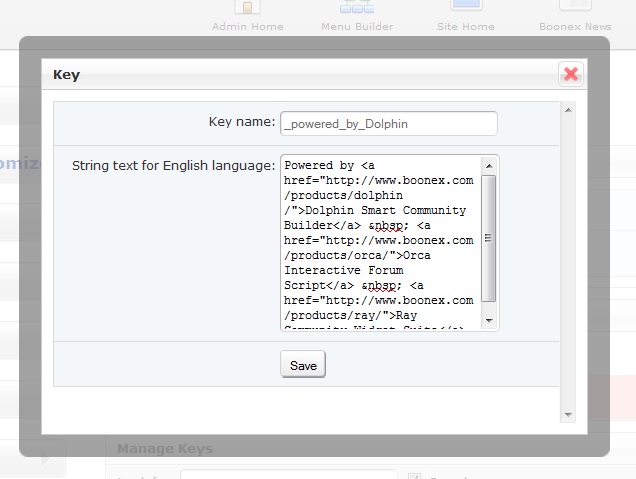Close the Key dialog with red X
Viewport: 636px width, 479px height.
click(571, 74)
